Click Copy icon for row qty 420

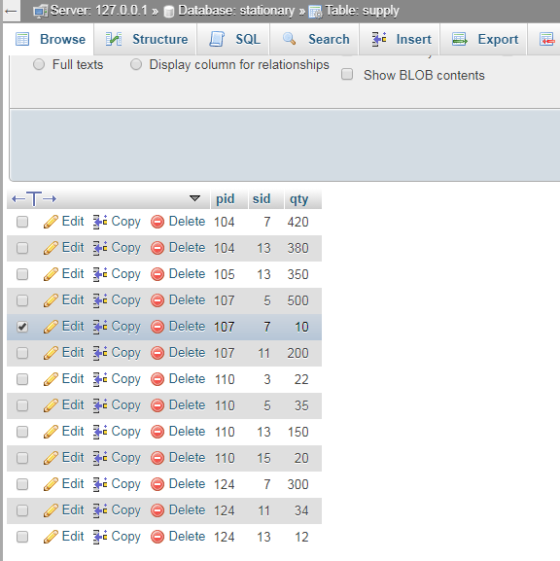tap(100, 222)
